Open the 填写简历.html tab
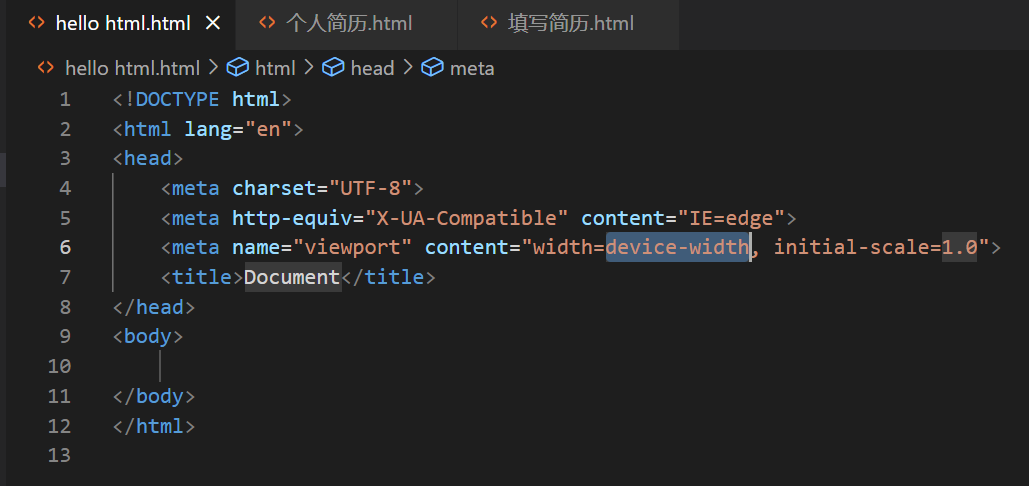Image resolution: width=1029 pixels, height=486 pixels. [568, 24]
